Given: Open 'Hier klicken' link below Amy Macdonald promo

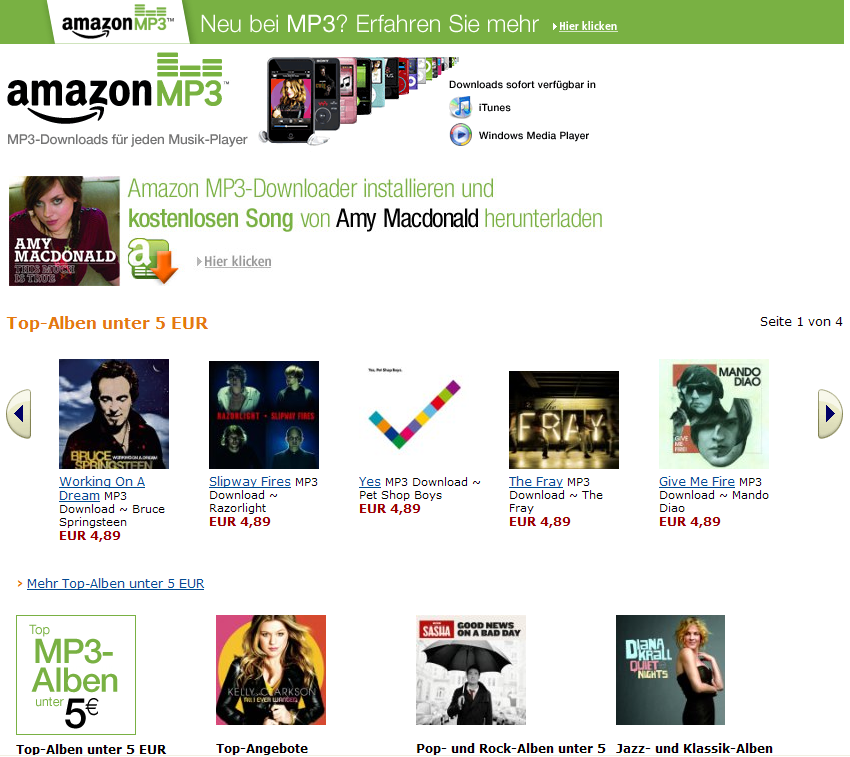Looking at the screenshot, I should pos(237,261).
